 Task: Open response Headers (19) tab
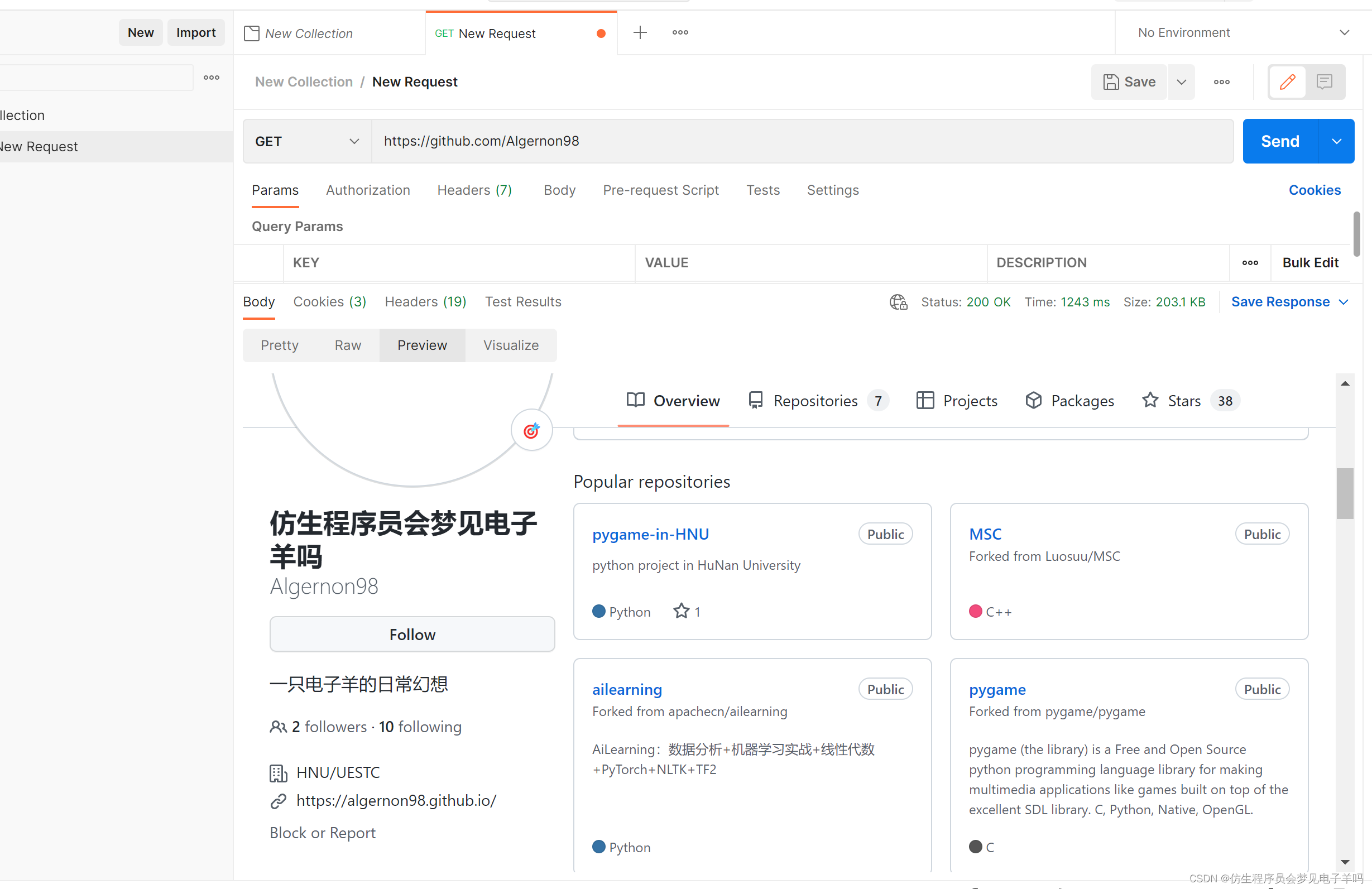click(425, 302)
